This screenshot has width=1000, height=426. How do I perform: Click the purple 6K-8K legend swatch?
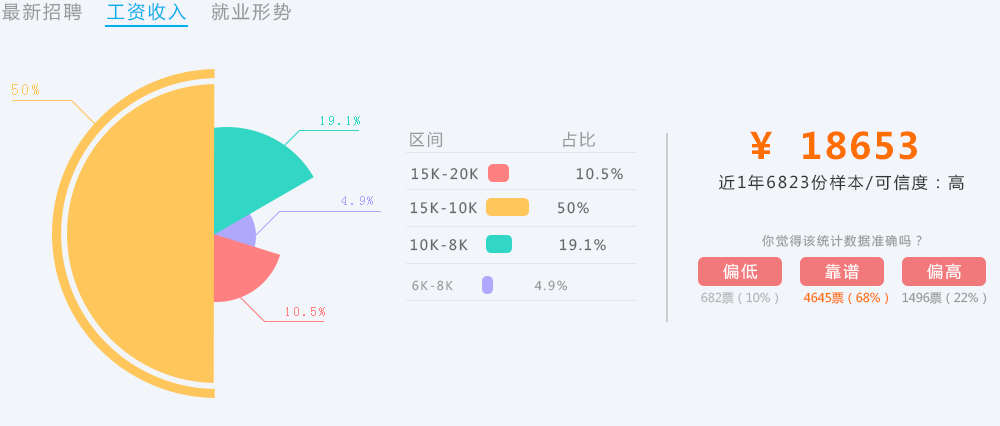pos(488,285)
